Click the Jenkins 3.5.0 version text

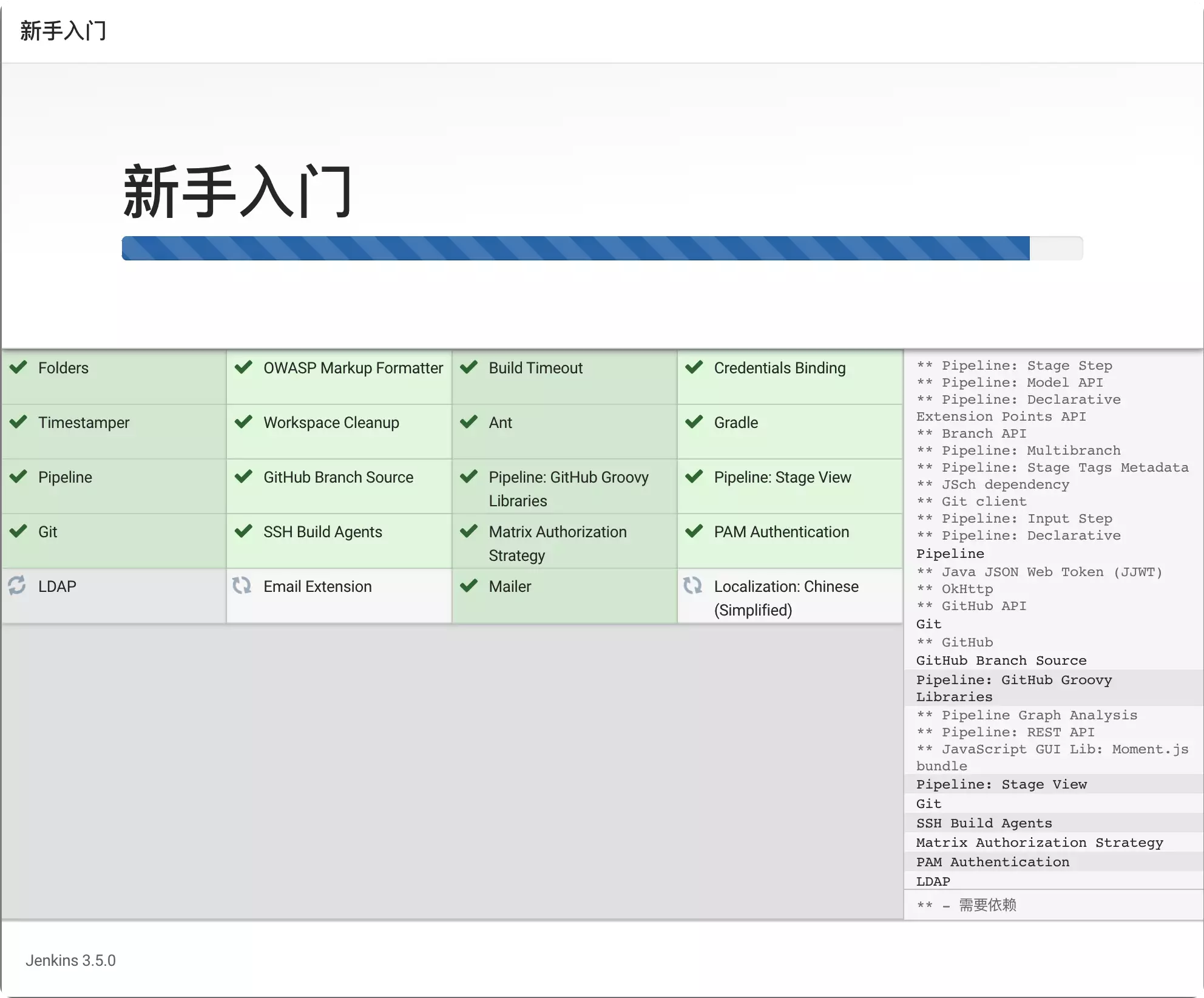point(70,960)
